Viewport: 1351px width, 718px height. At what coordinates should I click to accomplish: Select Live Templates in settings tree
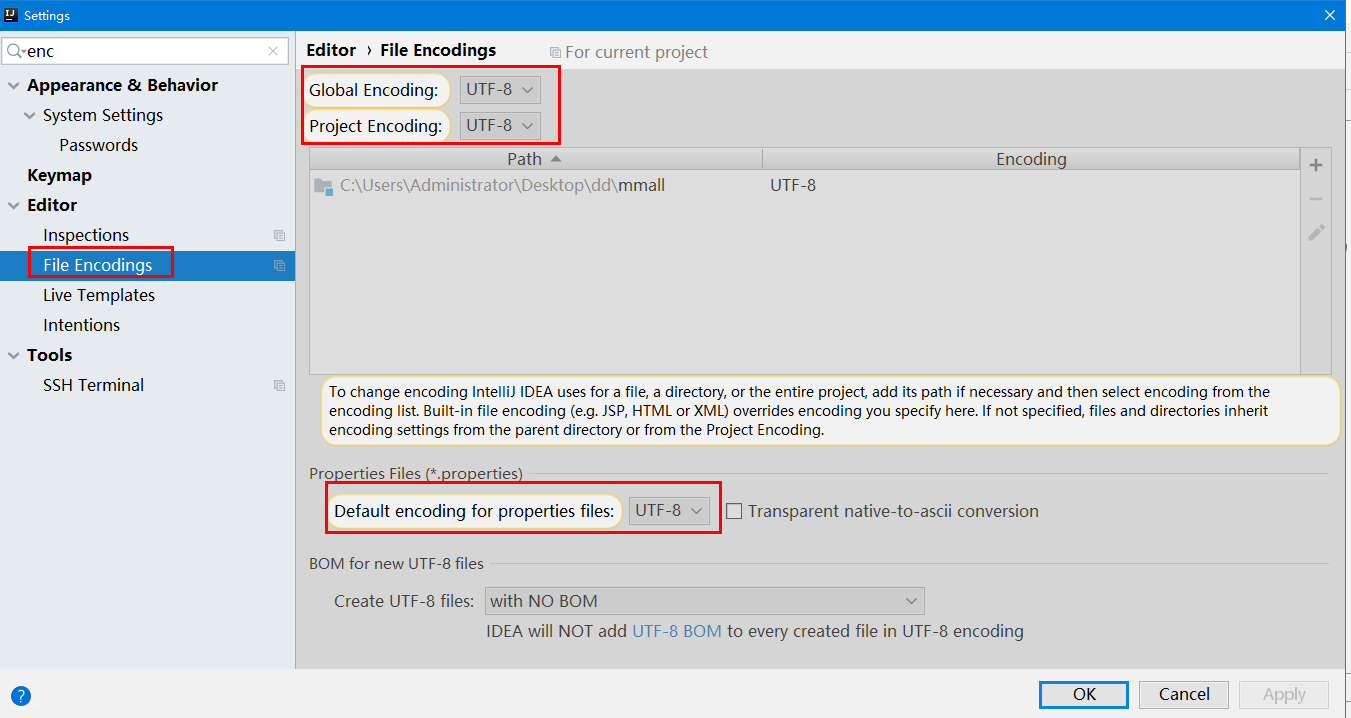pyautogui.click(x=99, y=295)
